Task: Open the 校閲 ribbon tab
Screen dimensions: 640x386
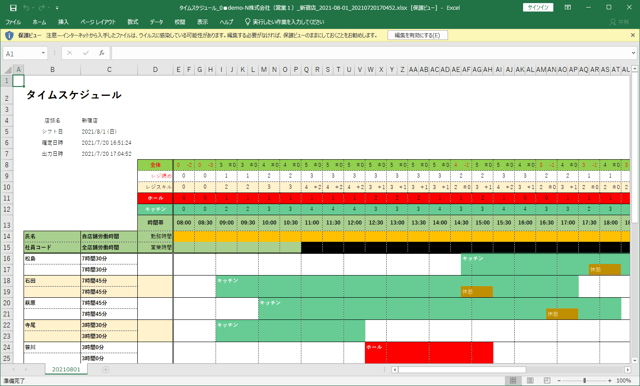Action: [180, 22]
